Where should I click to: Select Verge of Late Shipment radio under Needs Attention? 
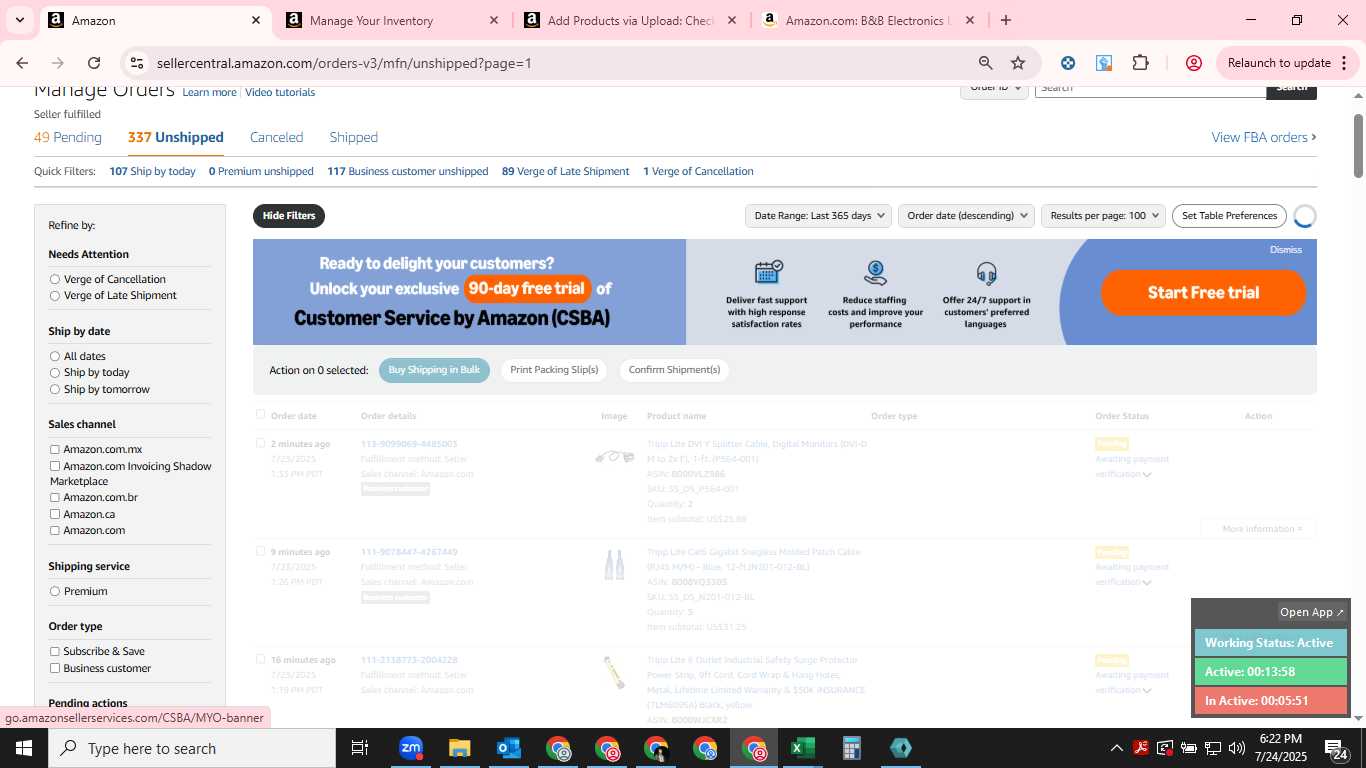click(x=55, y=295)
